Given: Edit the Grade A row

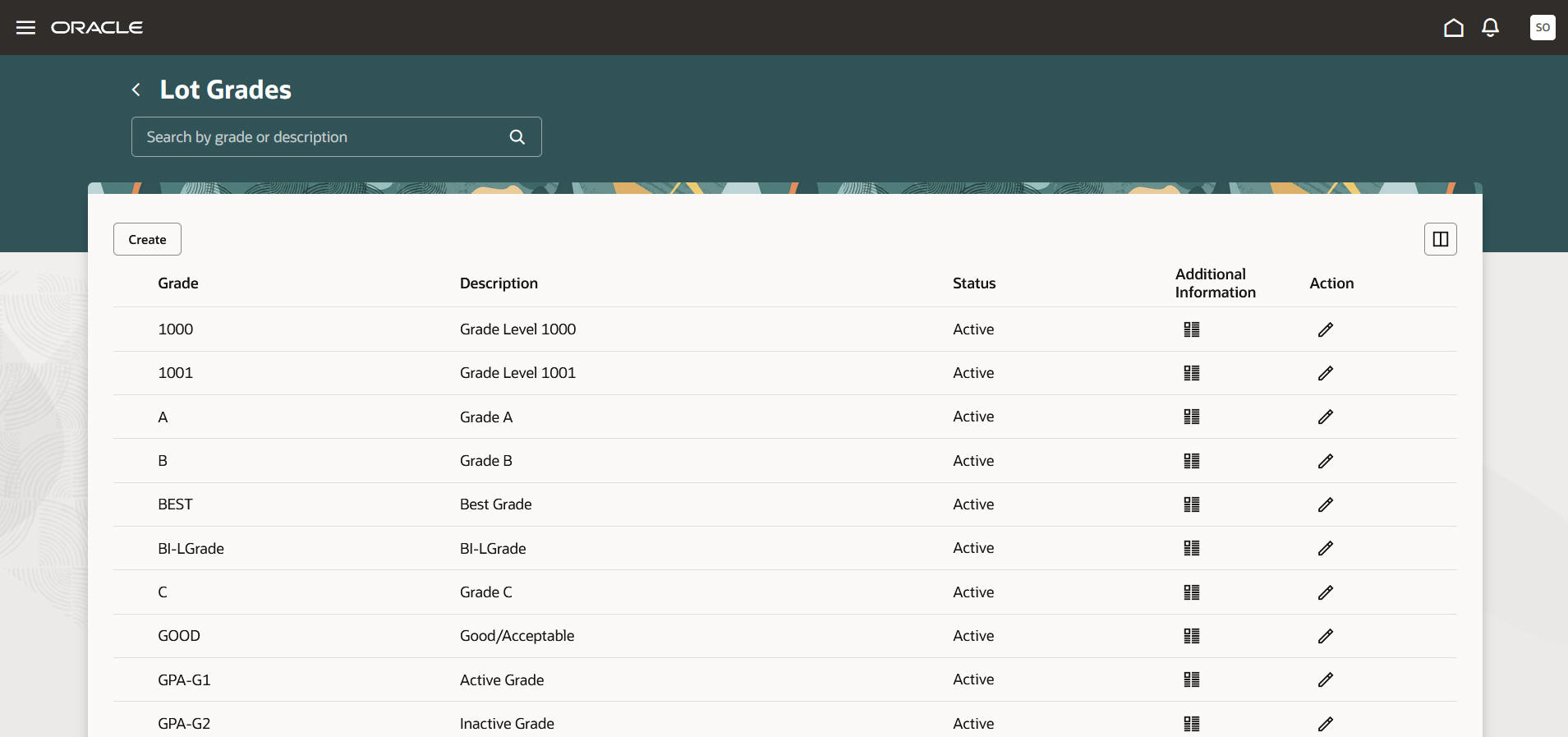Looking at the screenshot, I should [x=1326, y=417].
